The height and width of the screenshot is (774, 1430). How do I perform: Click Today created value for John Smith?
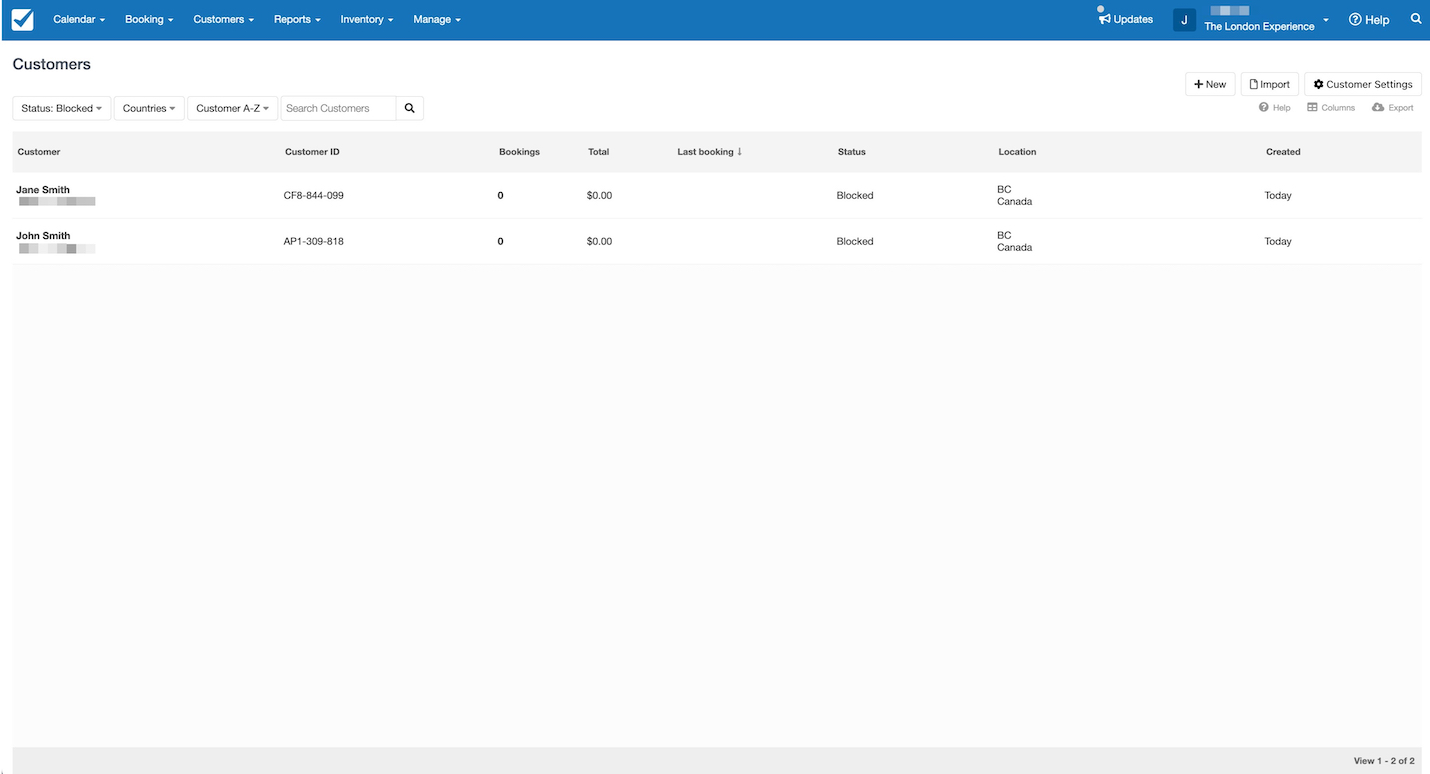click(1278, 242)
